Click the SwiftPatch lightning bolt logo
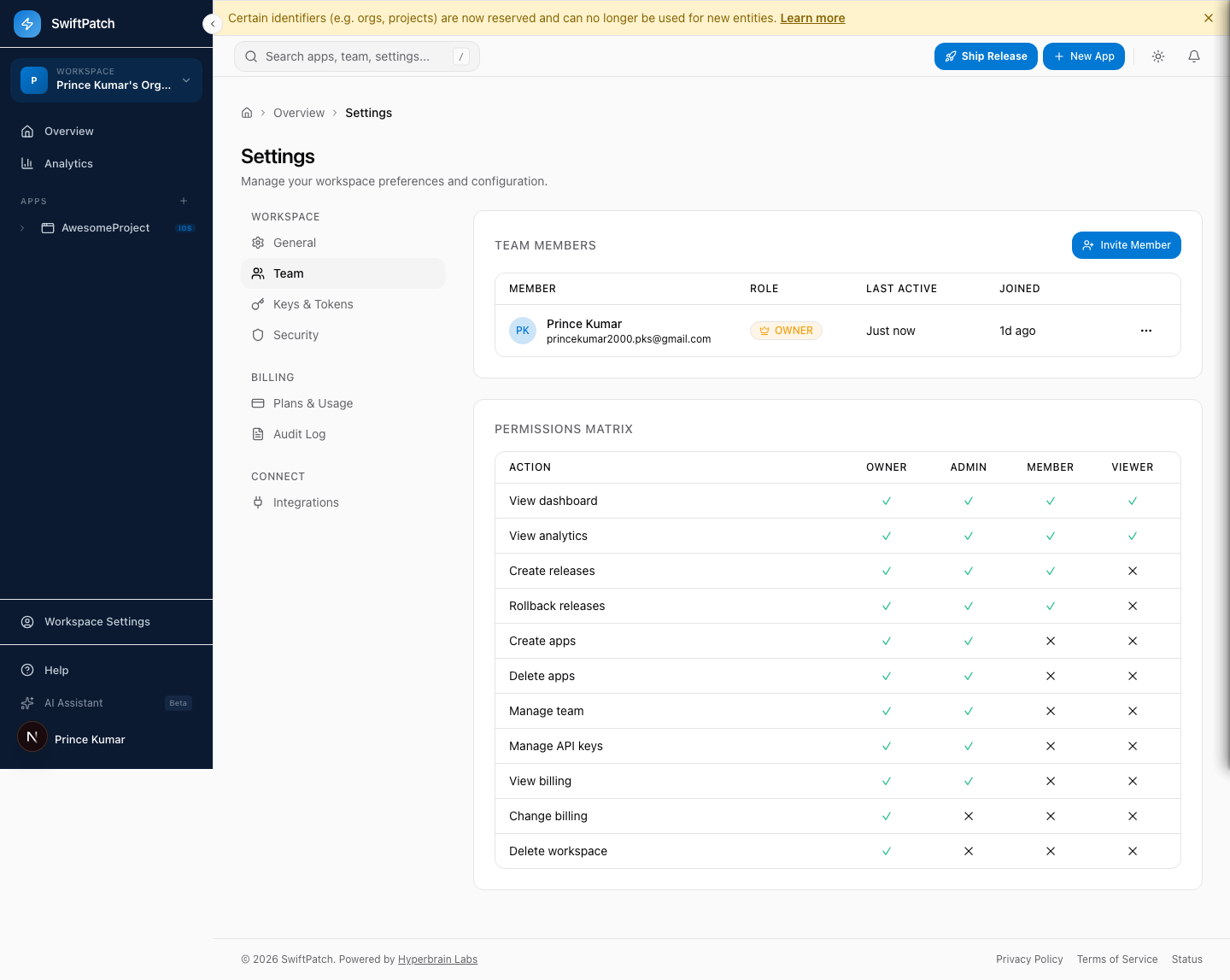The height and width of the screenshot is (980, 1230). tap(27, 24)
